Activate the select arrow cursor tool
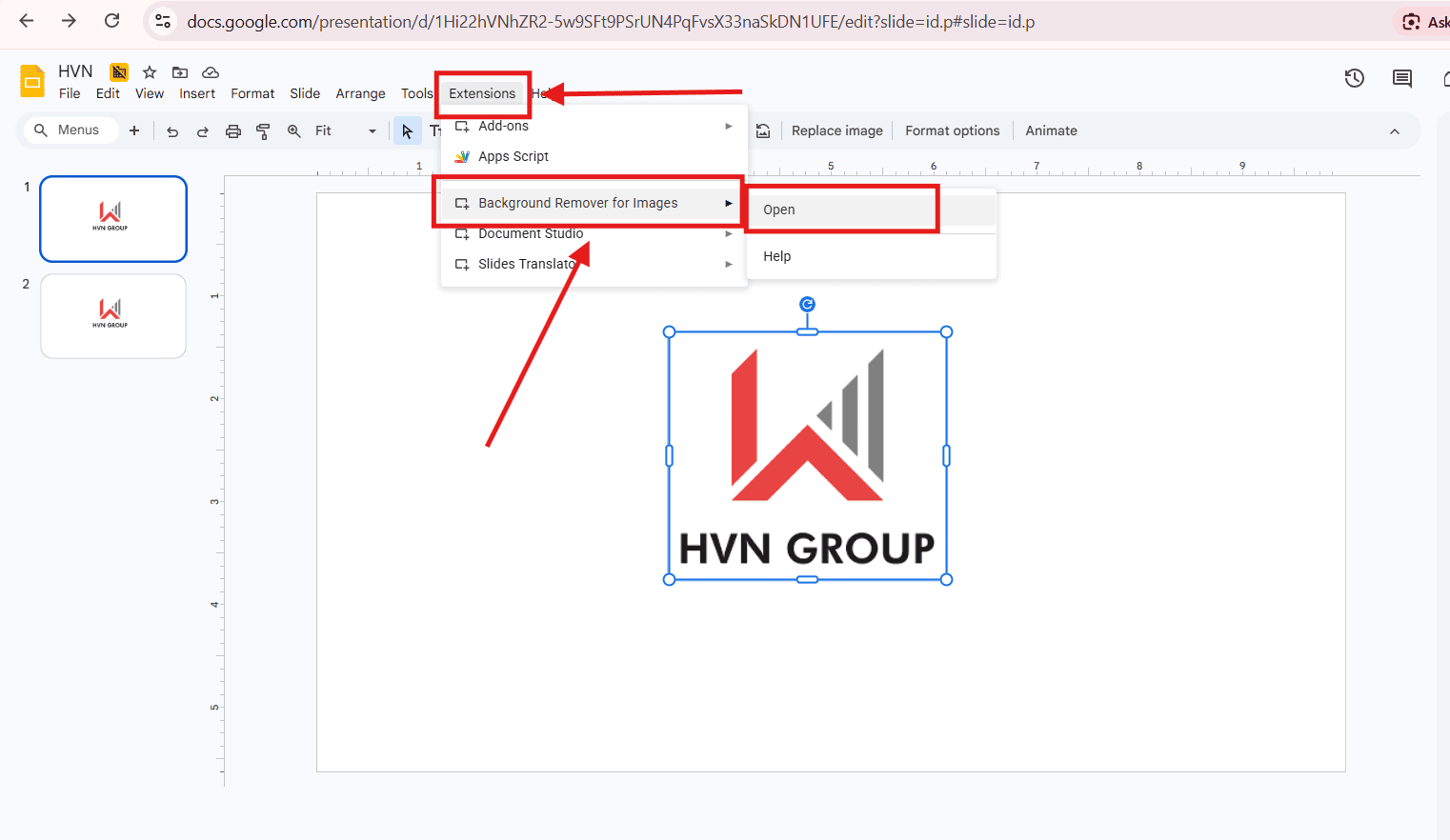 point(407,131)
